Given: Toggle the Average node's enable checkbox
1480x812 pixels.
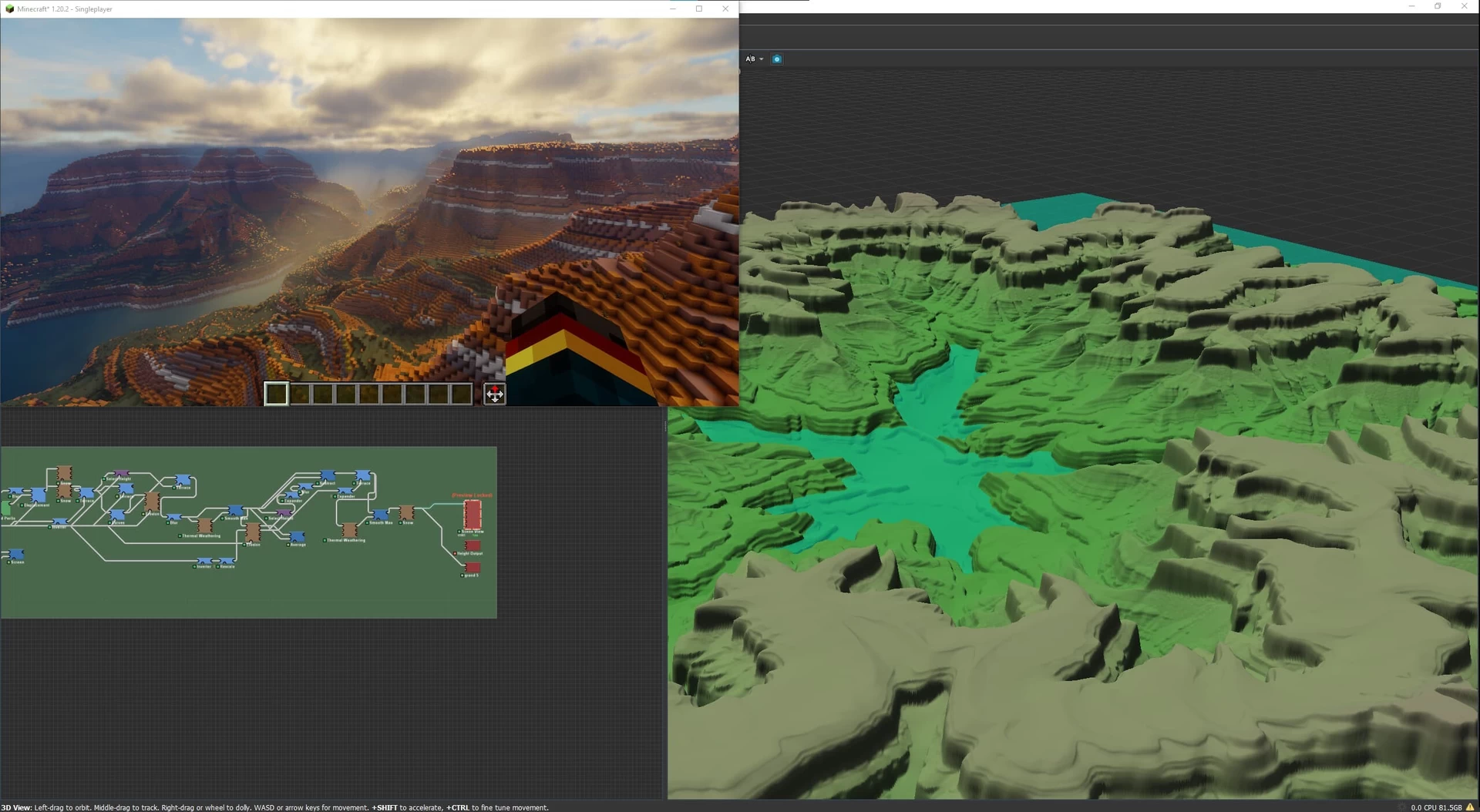Looking at the screenshot, I should (288, 545).
